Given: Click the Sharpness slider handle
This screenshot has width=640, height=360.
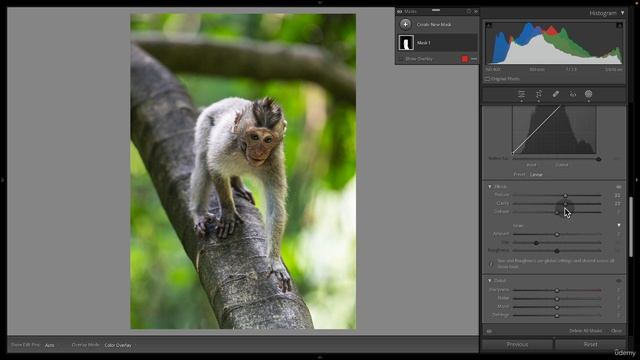Looking at the screenshot, I should (x=557, y=290).
